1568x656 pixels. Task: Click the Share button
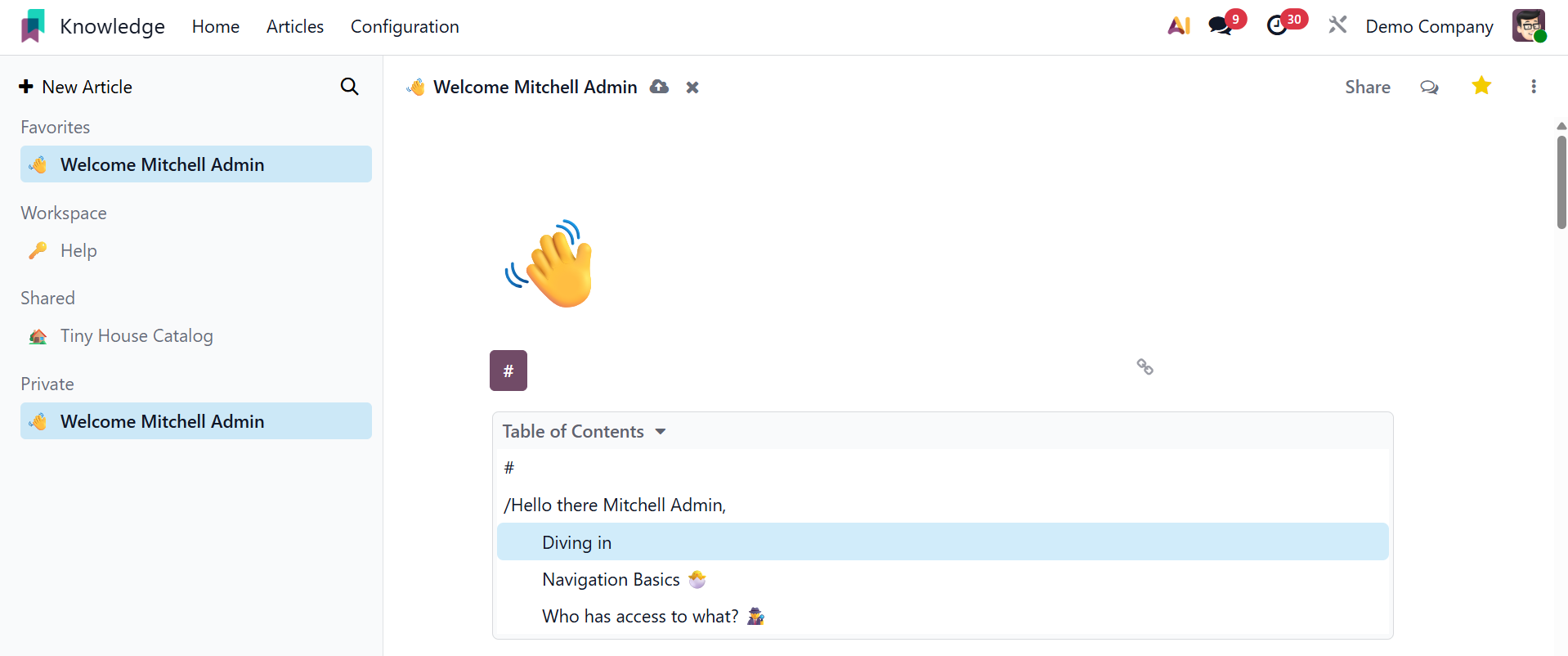[x=1367, y=87]
